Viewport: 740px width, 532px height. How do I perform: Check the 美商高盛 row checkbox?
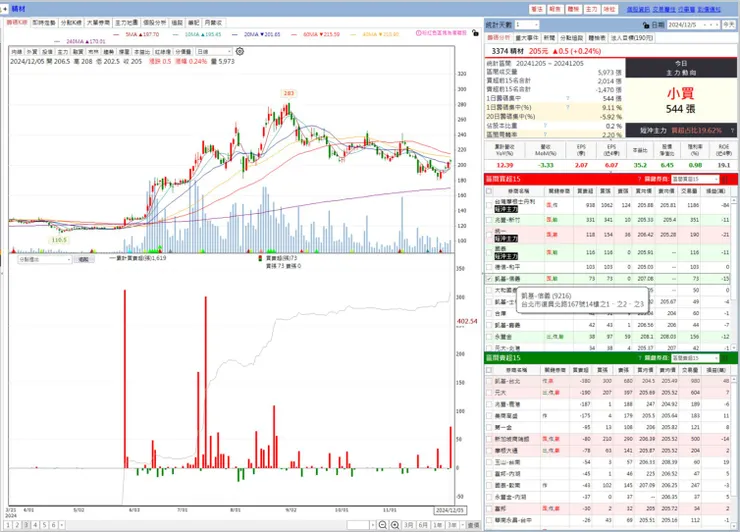[489, 416]
